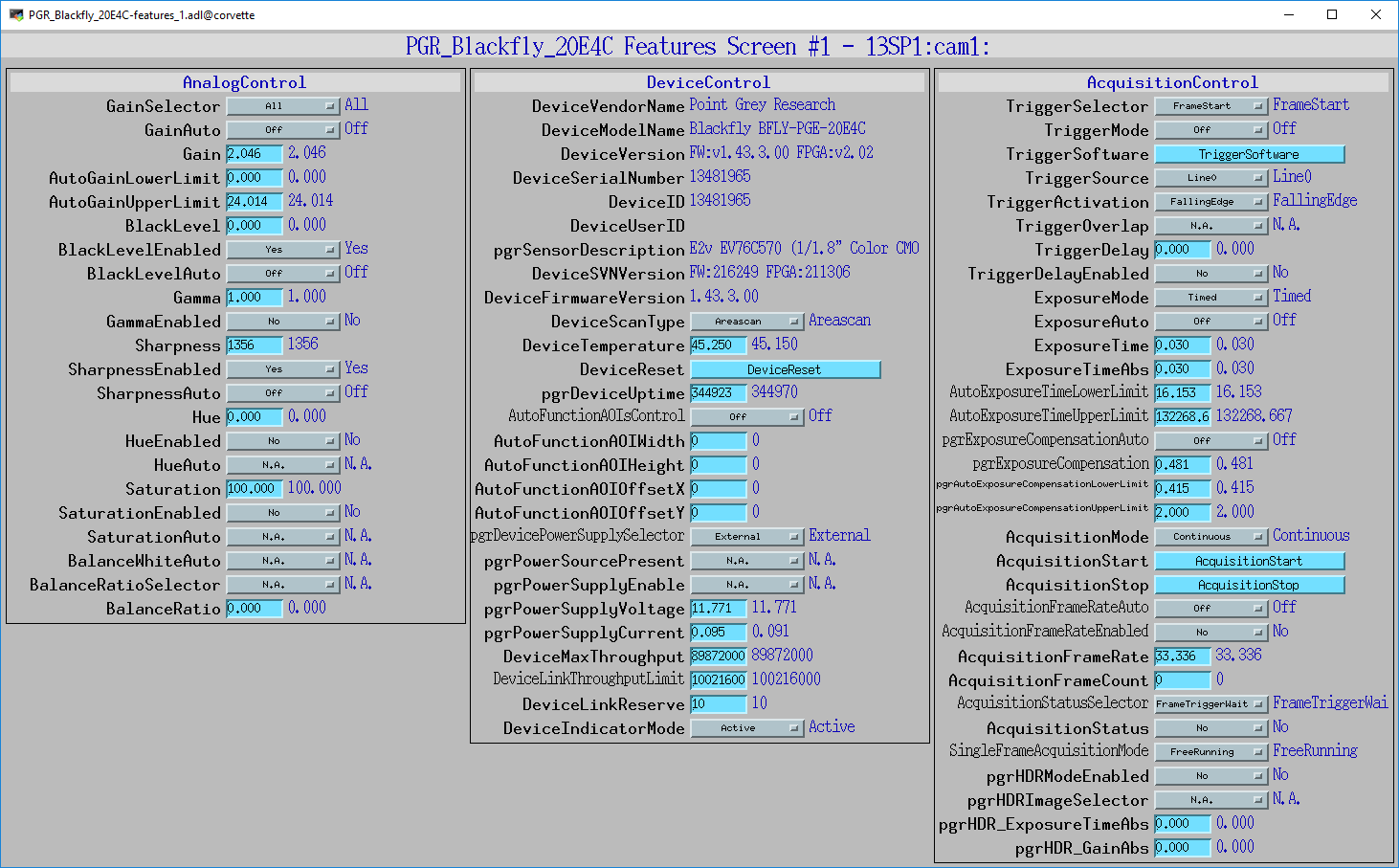Open the DeviceScanType dropdown

coord(747,322)
